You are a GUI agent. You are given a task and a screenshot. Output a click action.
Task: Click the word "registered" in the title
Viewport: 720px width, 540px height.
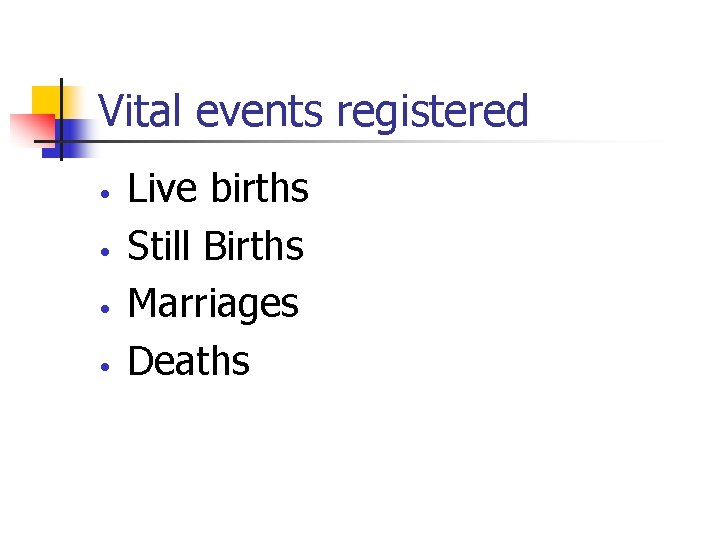point(432,111)
